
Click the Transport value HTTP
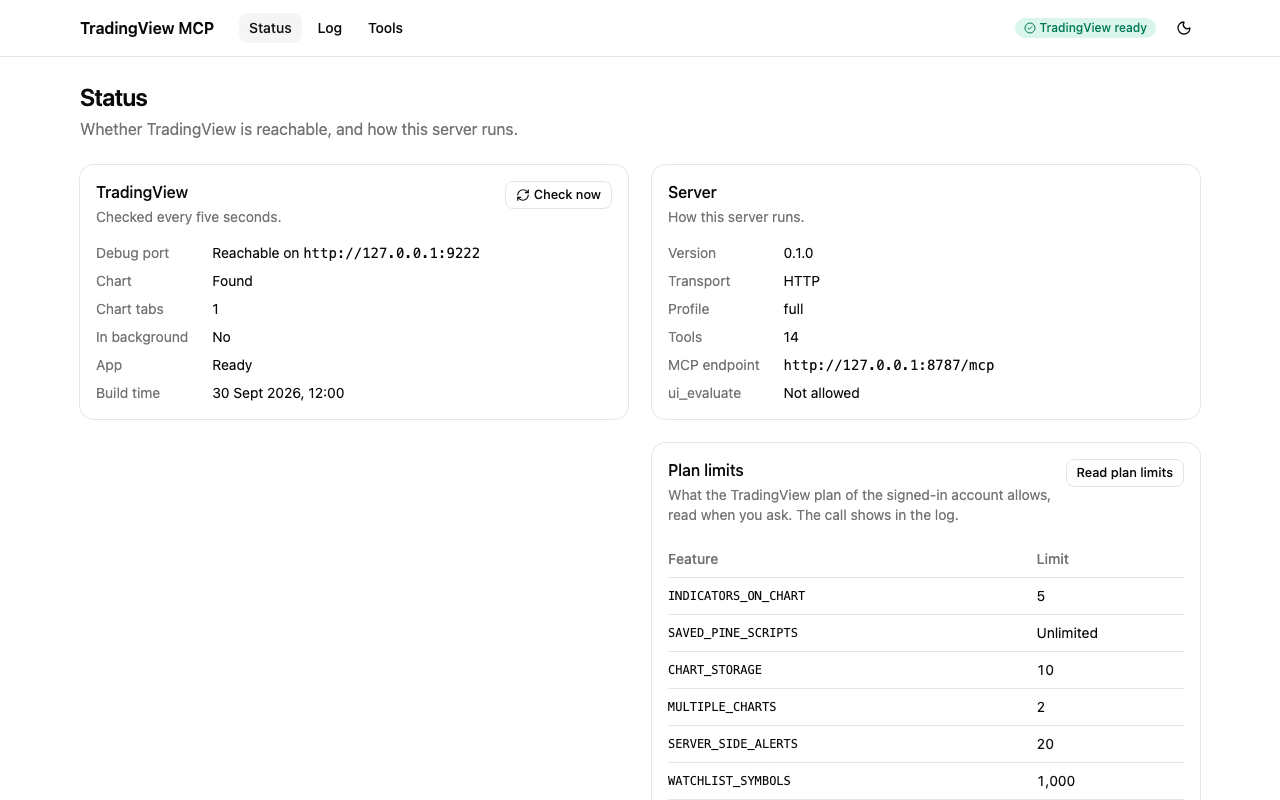click(x=802, y=281)
